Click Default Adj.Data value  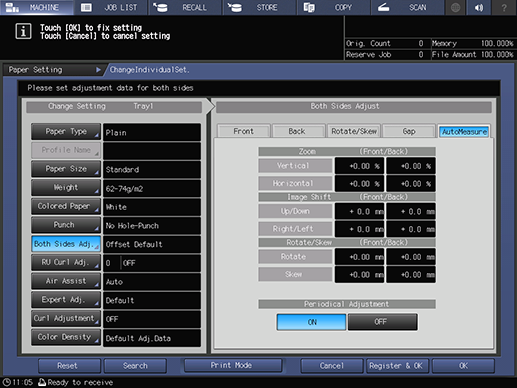pyautogui.click(x=152, y=338)
